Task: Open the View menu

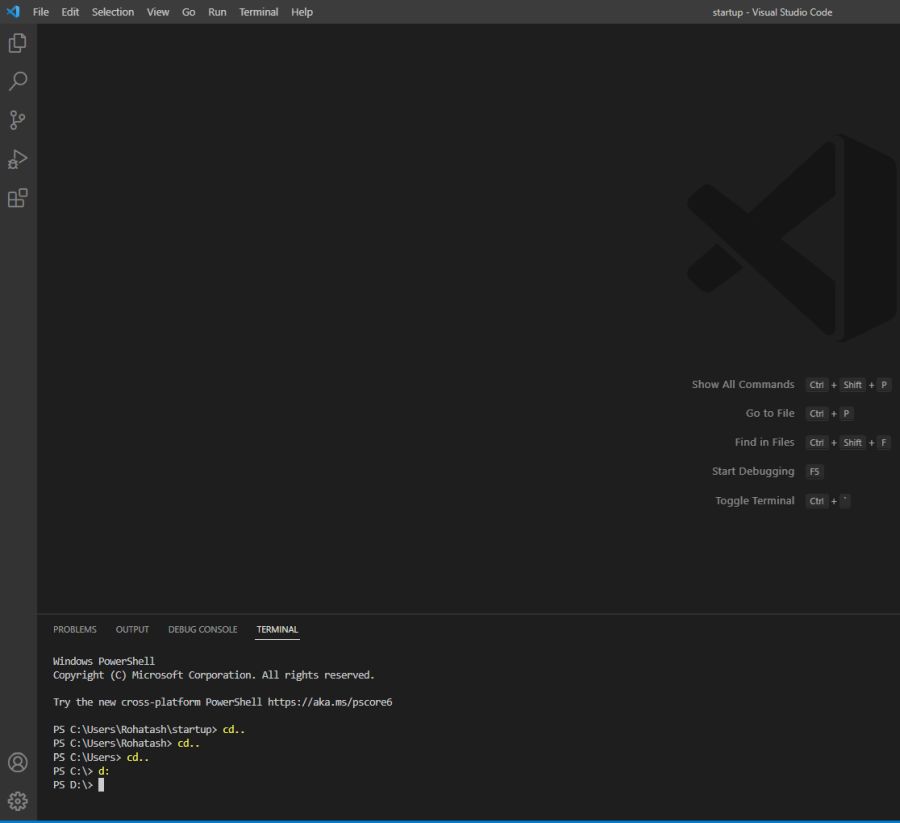Action: point(158,12)
